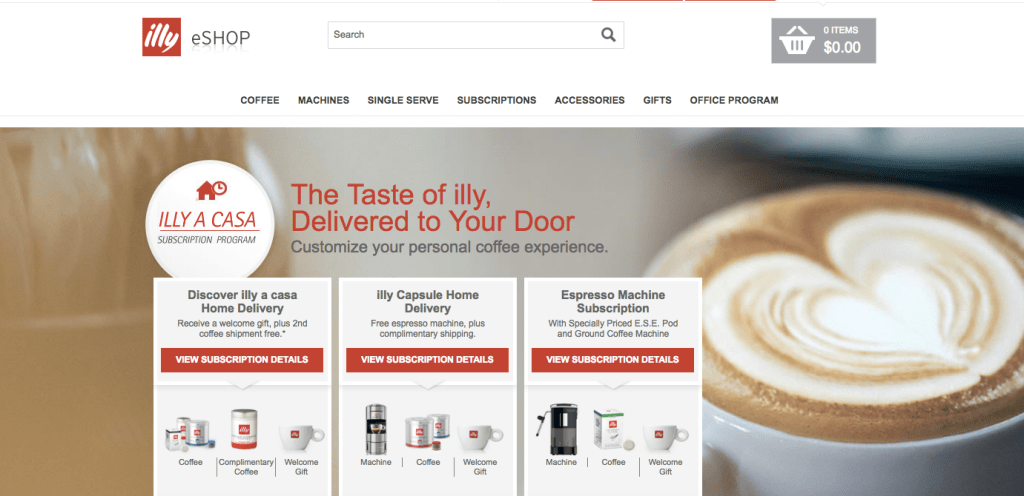Click OFFICE PROGRAM in navigation

pyautogui.click(x=734, y=101)
